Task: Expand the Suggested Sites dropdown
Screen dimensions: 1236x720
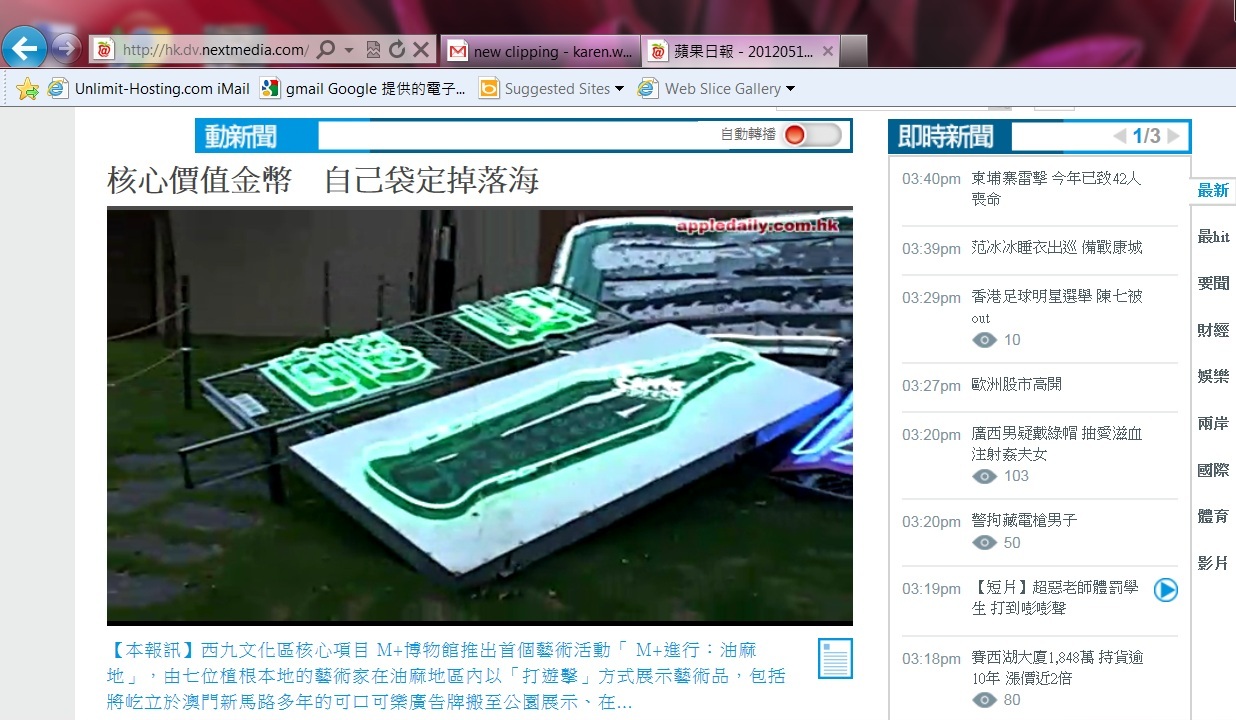Action: pos(619,89)
